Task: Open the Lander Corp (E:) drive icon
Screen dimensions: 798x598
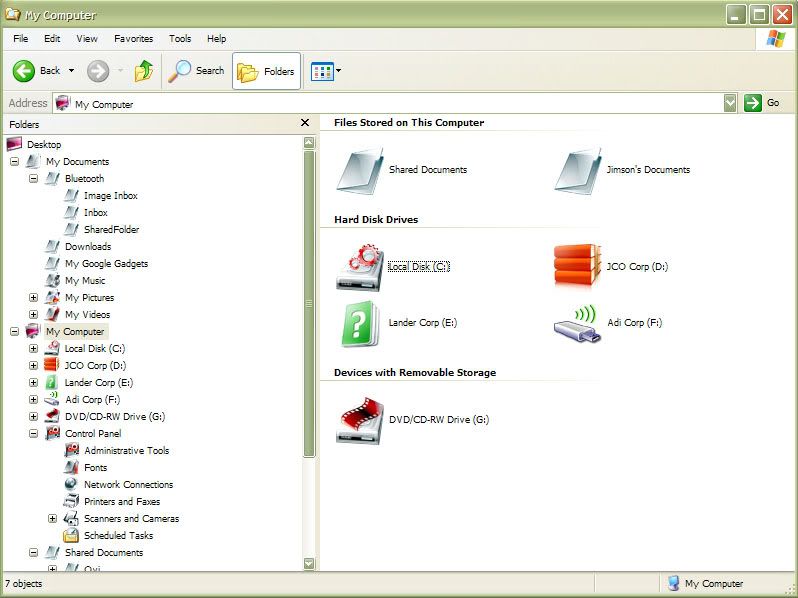Action: pyautogui.click(x=360, y=324)
